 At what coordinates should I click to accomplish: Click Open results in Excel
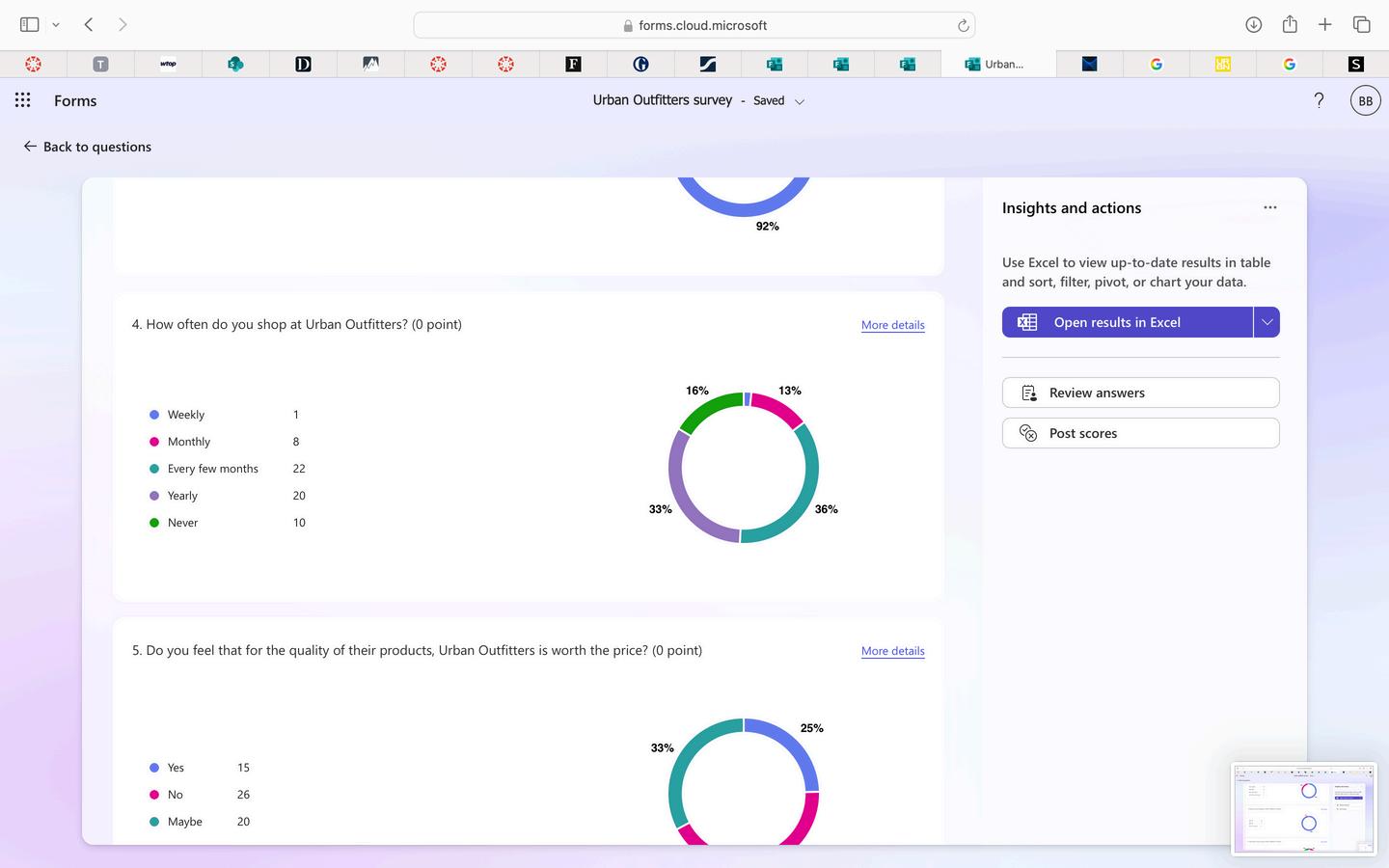click(x=1127, y=322)
